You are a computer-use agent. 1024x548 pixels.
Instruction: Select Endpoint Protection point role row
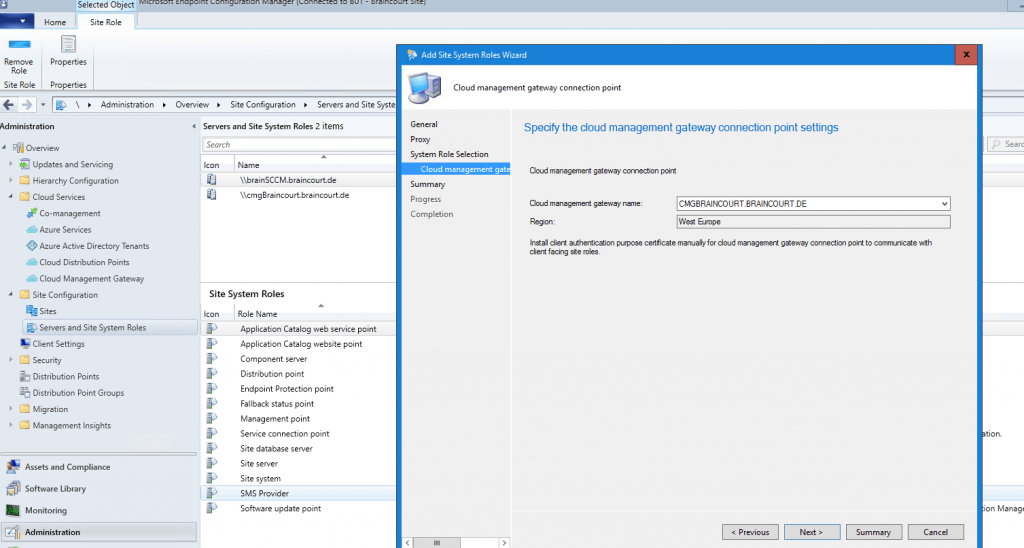pos(298,389)
